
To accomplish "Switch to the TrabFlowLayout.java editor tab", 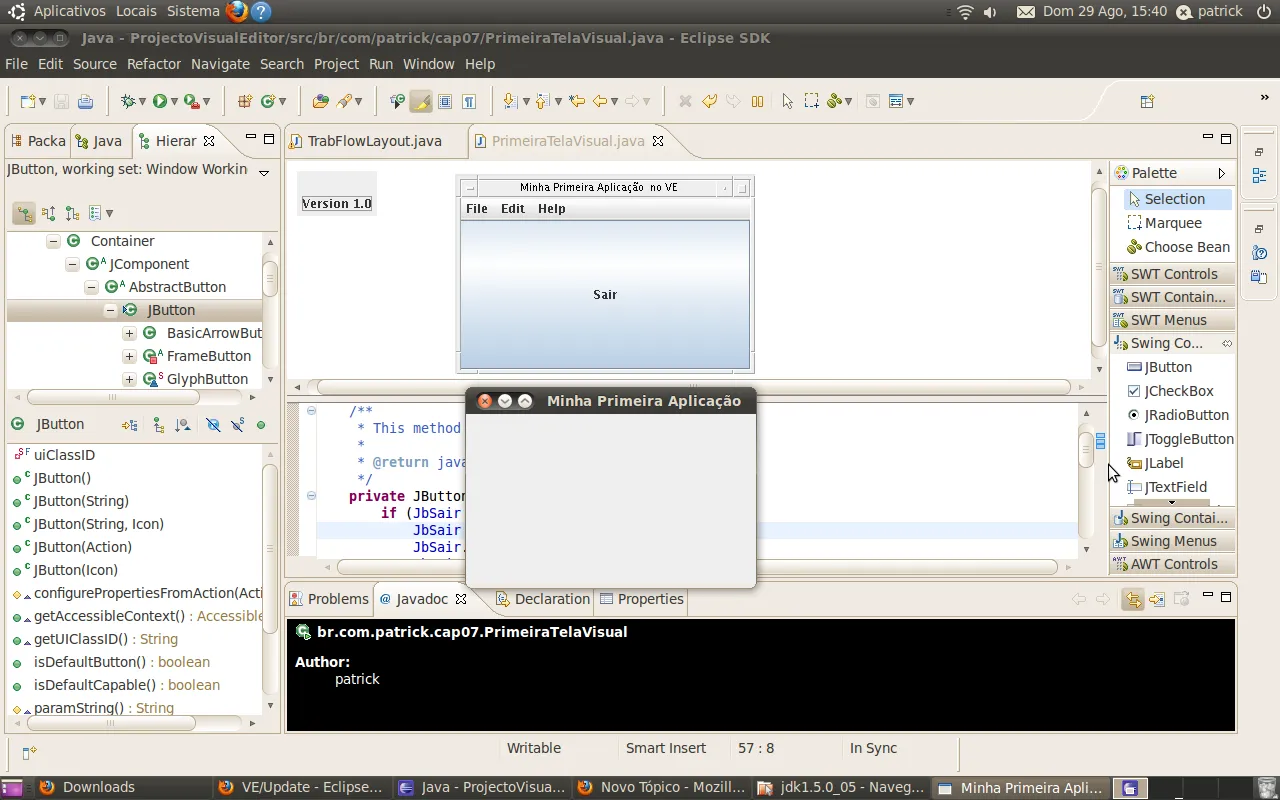I will 373,141.
